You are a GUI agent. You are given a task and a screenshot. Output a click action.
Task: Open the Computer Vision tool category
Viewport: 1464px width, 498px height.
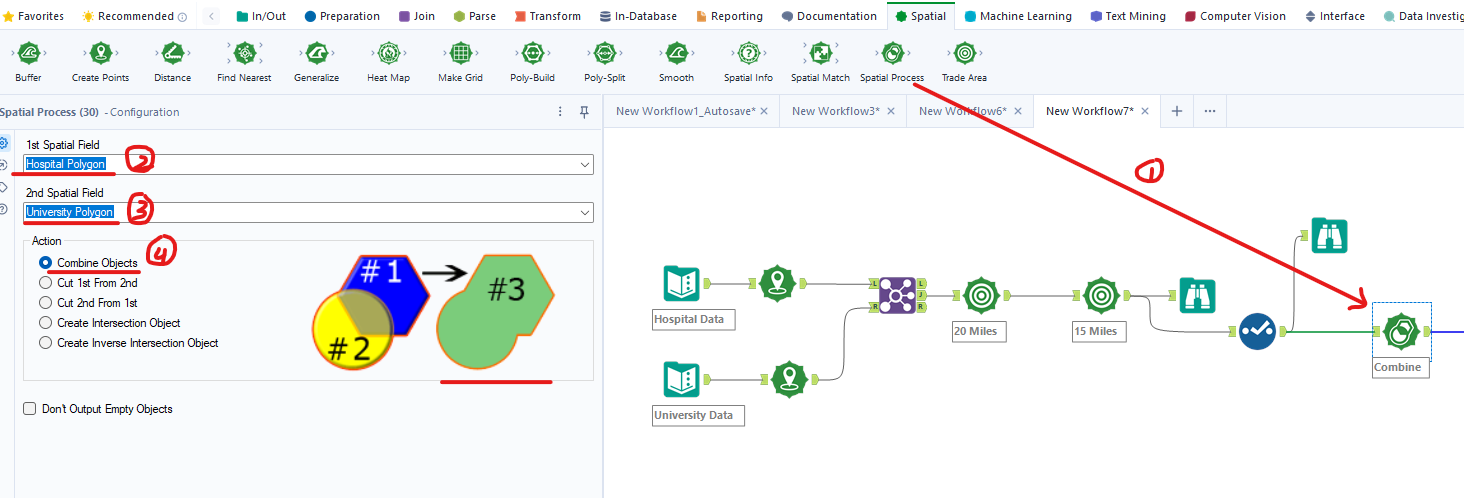1235,16
